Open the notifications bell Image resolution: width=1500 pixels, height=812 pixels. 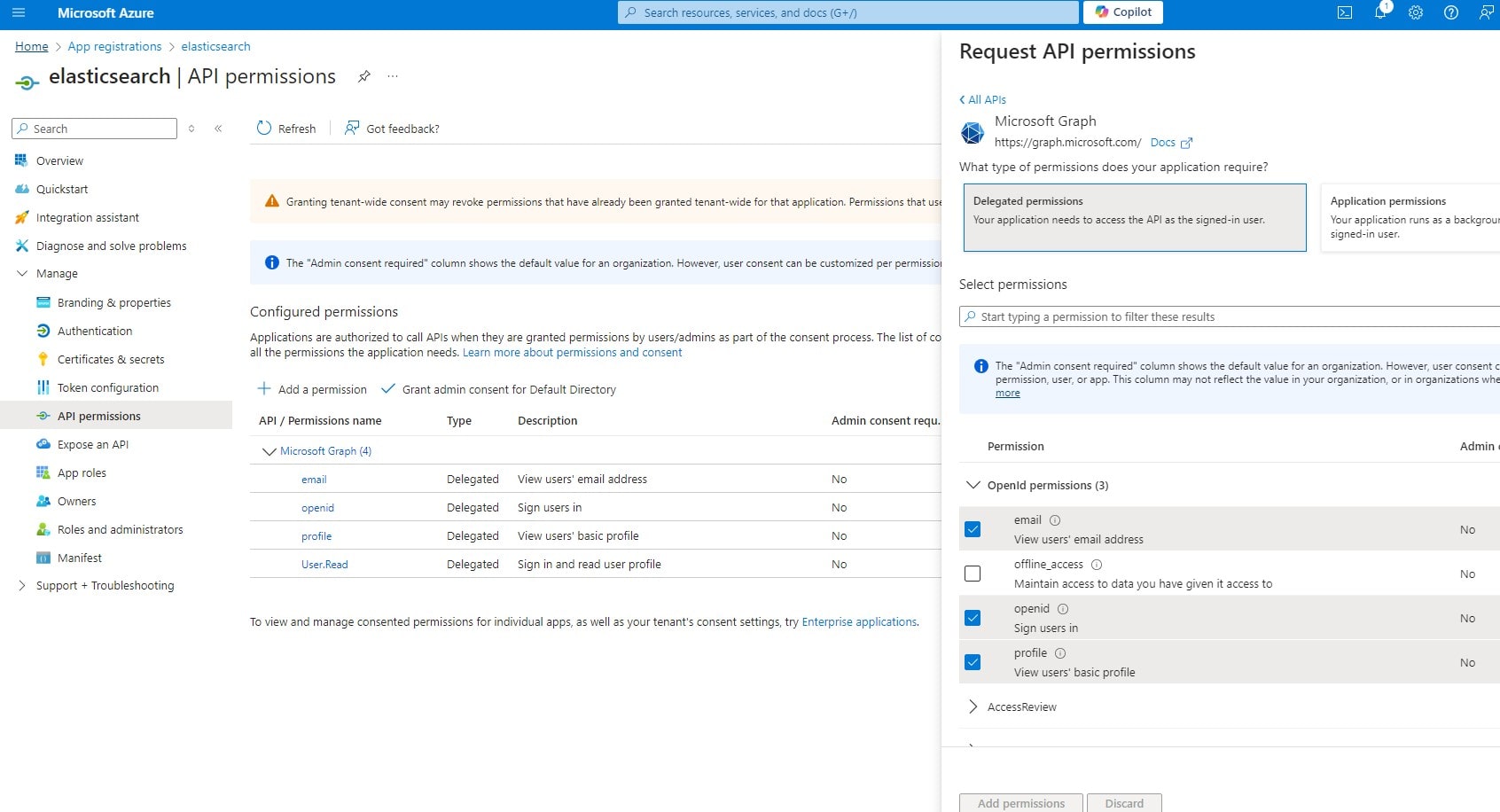(1380, 12)
